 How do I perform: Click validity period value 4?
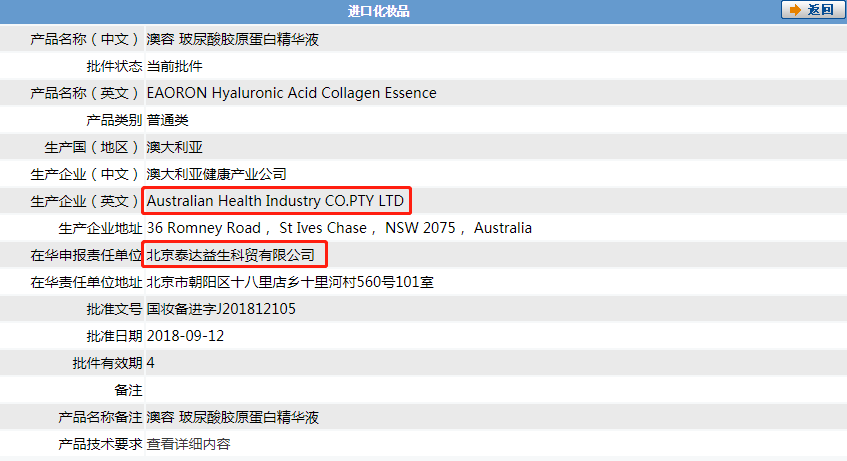click(x=151, y=363)
